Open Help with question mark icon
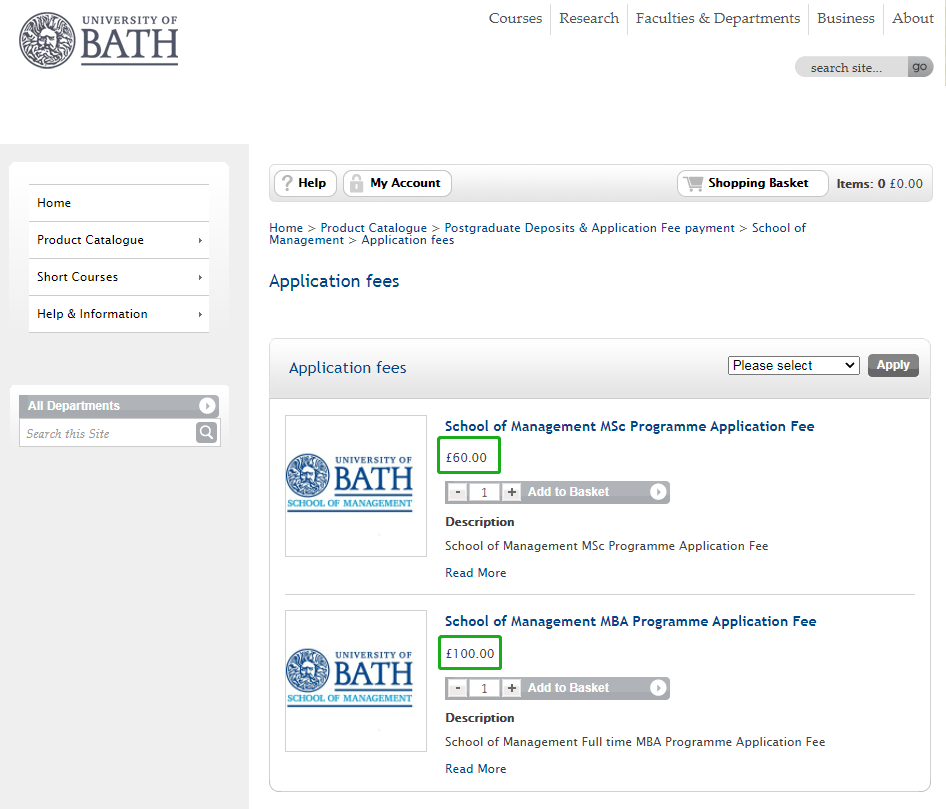The width and height of the screenshot is (946, 809). [x=305, y=183]
